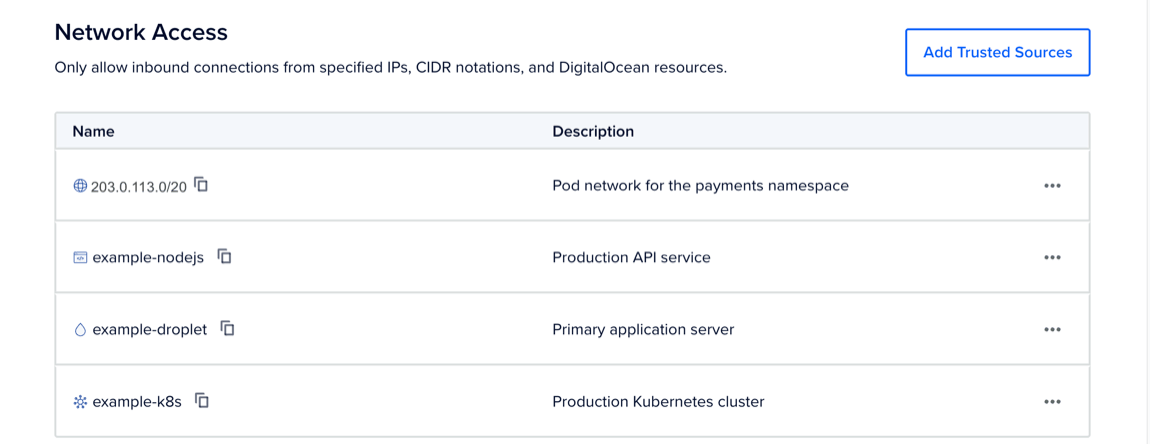1150x444 pixels.
Task: Copy the example-k8s name
Action: pyautogui.click(x=202, y=401)
